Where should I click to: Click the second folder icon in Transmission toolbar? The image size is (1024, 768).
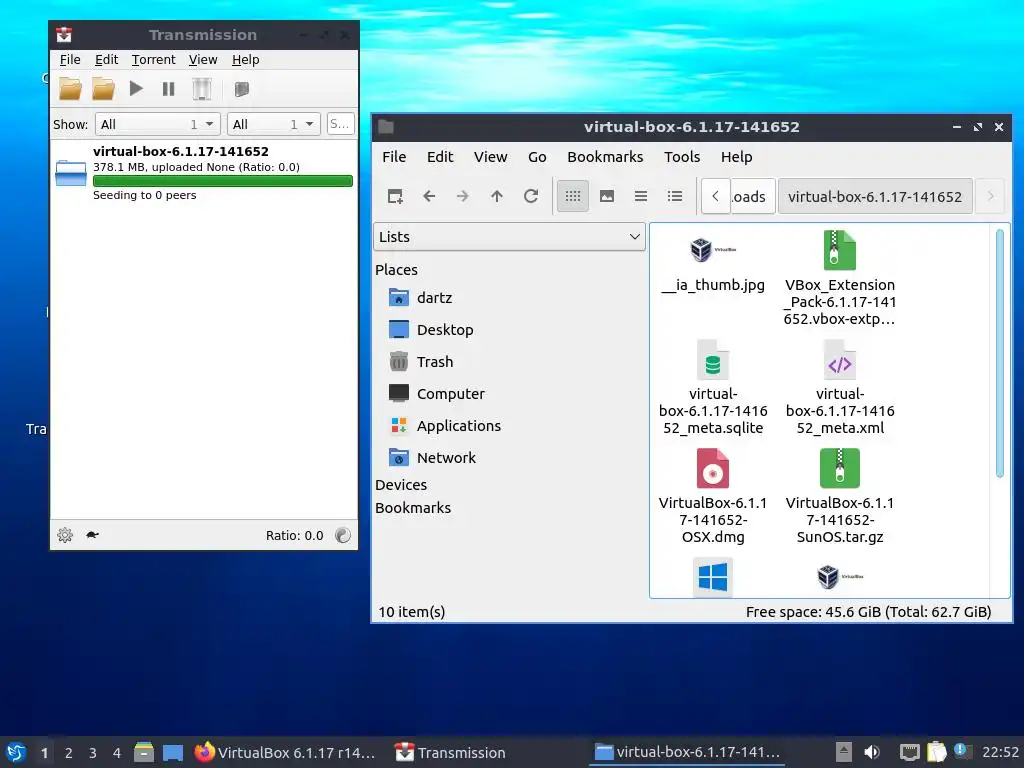[103, 89]
